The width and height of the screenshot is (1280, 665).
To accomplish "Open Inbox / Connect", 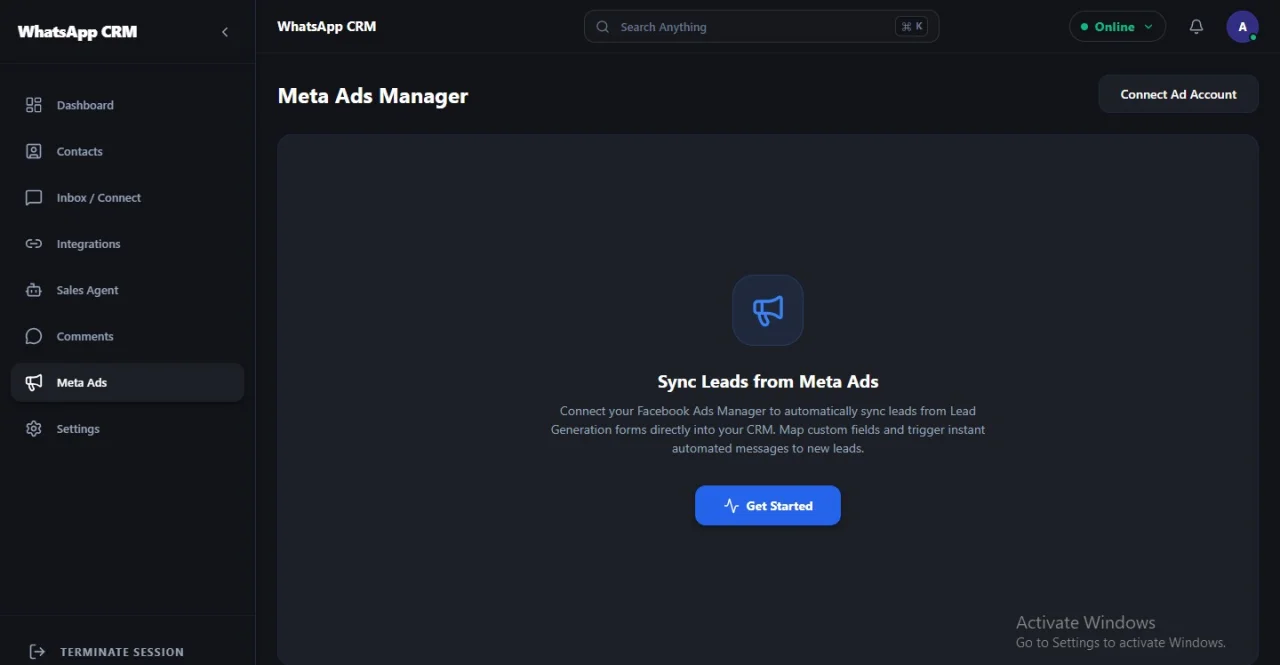I will [x=127, y=198].
